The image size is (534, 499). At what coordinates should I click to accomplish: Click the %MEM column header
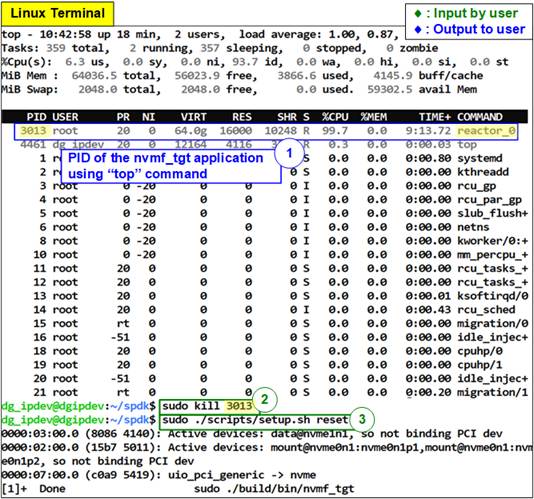(374, 117)
